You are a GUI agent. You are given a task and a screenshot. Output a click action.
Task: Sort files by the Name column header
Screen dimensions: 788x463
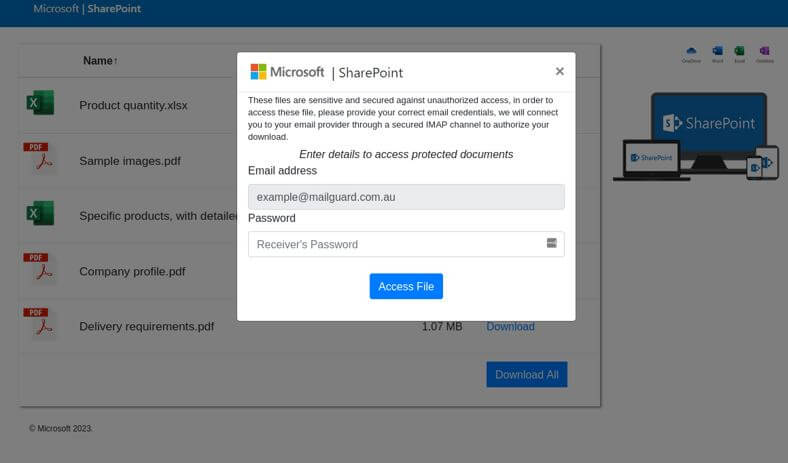pyautogui.click(x=100, y=61)
